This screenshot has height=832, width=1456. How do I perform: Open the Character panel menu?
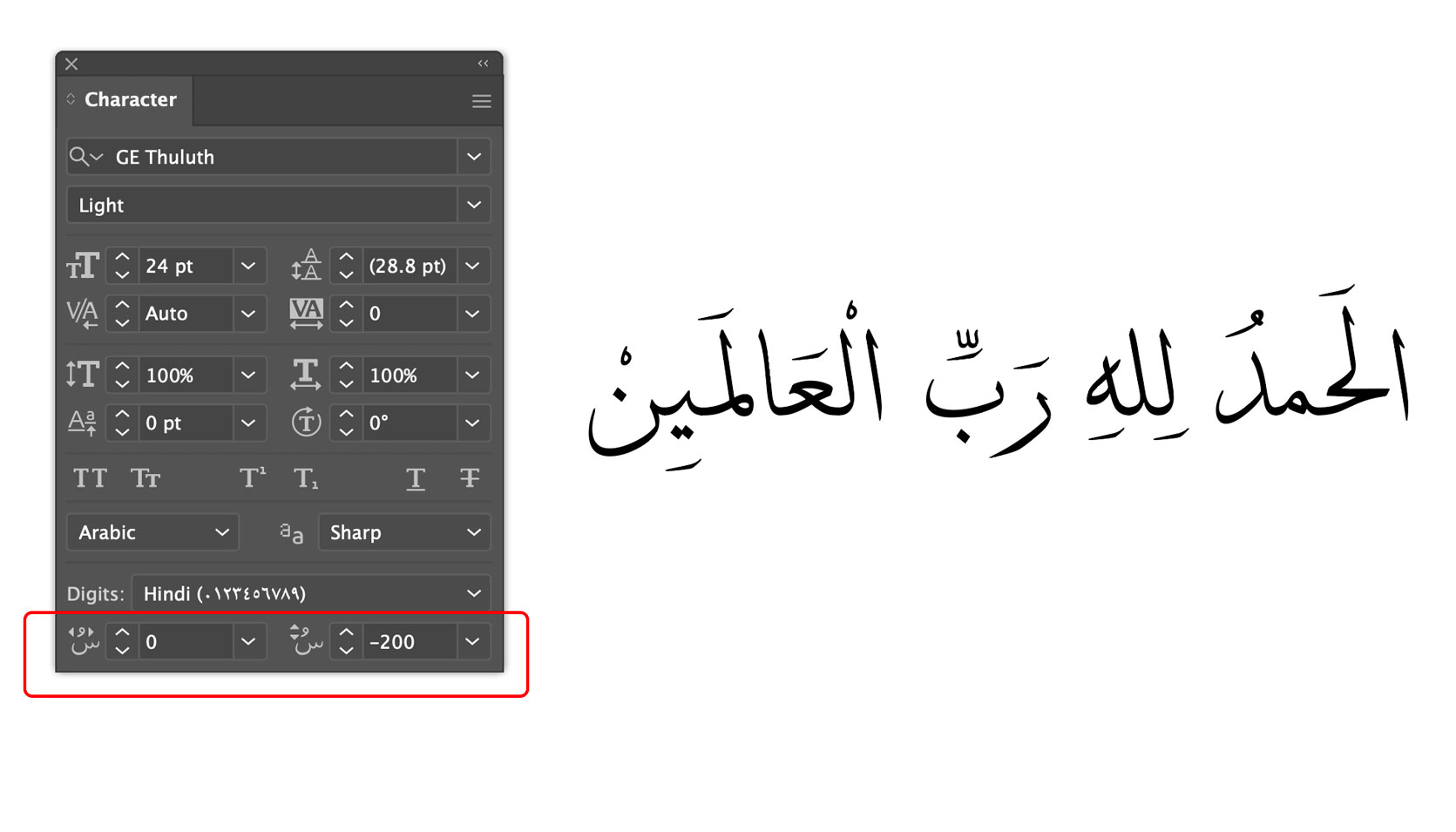coord(481,100)
